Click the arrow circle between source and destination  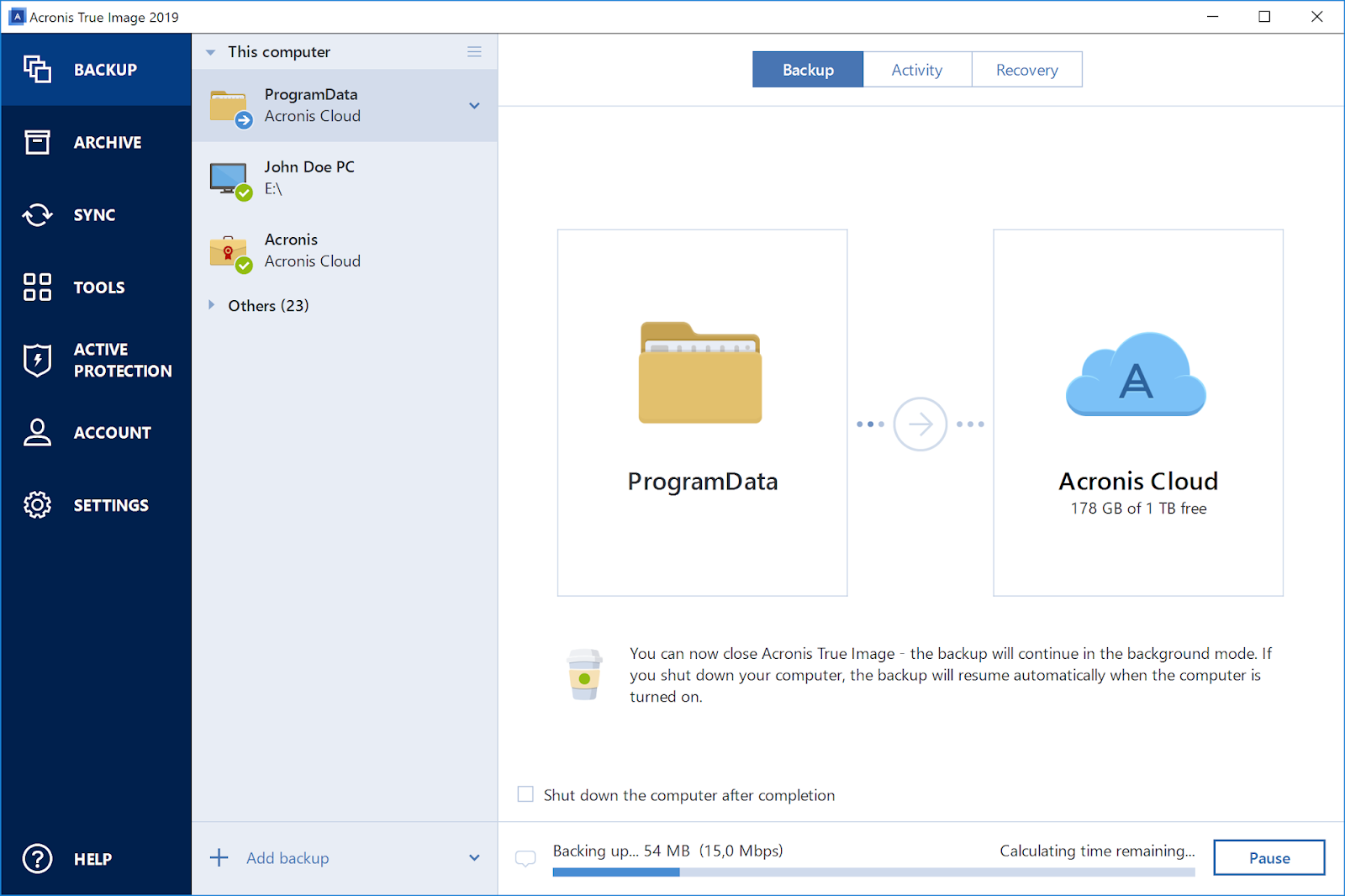point(920,424)
